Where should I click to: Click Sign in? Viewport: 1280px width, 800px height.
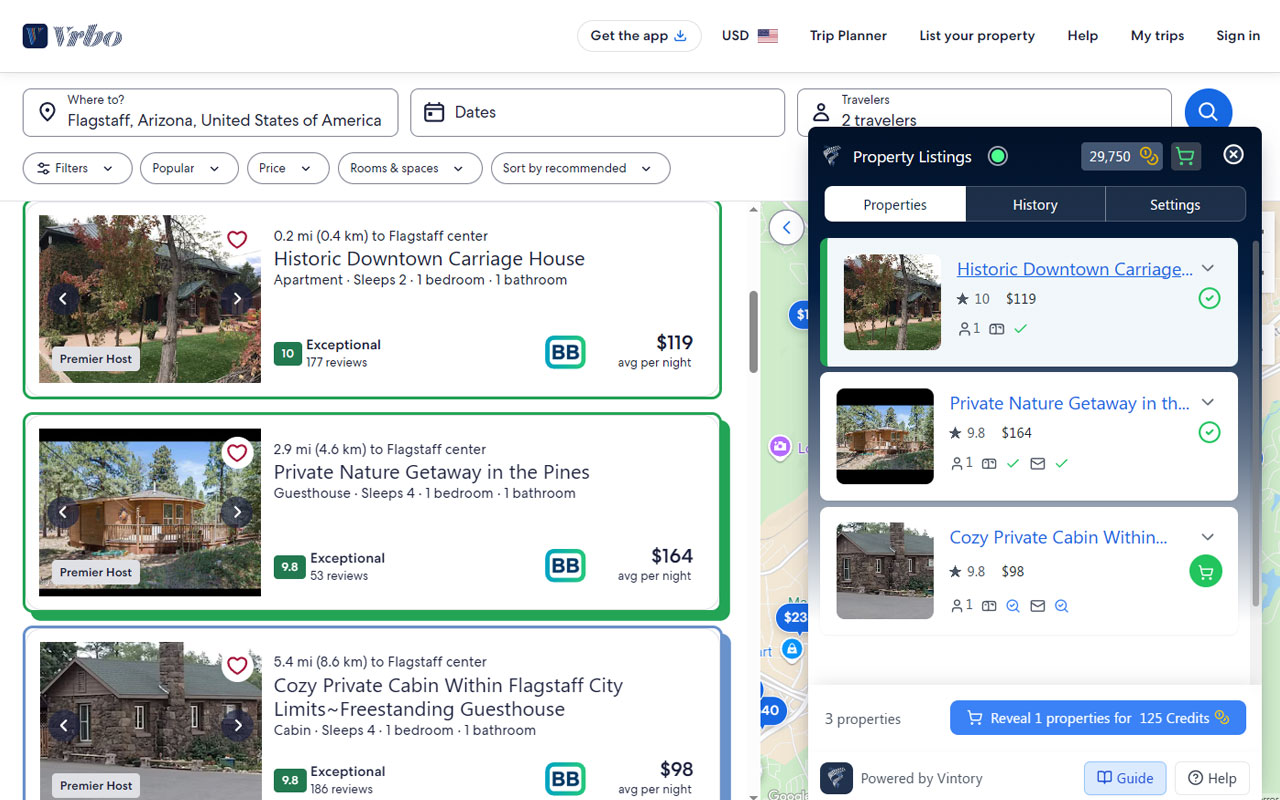1238,36
